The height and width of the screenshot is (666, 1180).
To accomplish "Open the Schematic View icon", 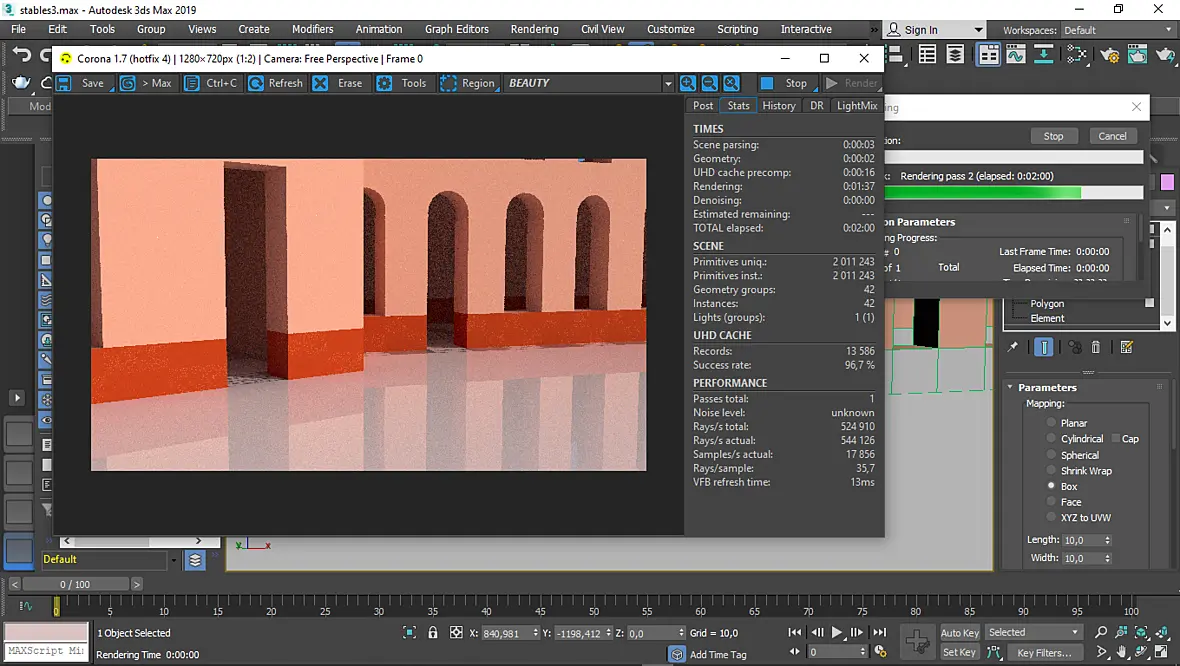I will click(x=1076, y=55).
